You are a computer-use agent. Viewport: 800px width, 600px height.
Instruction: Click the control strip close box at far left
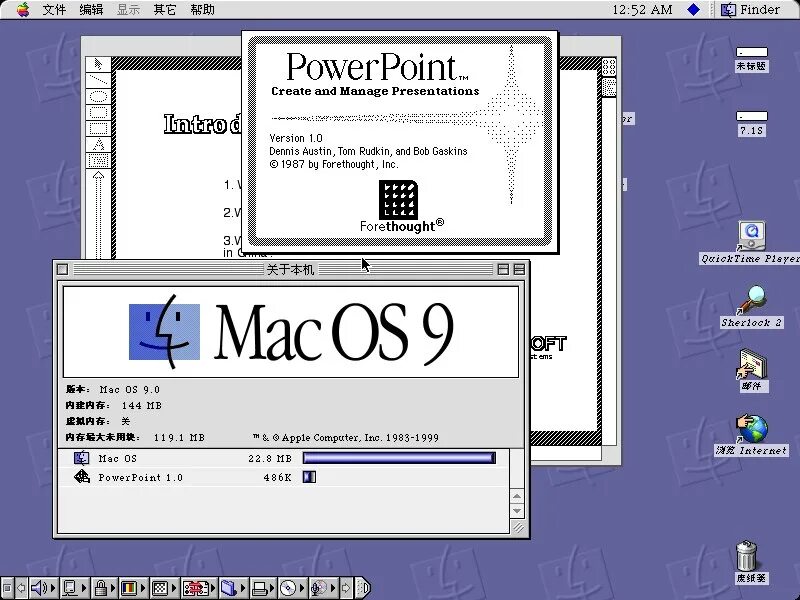tap(6, 588)
